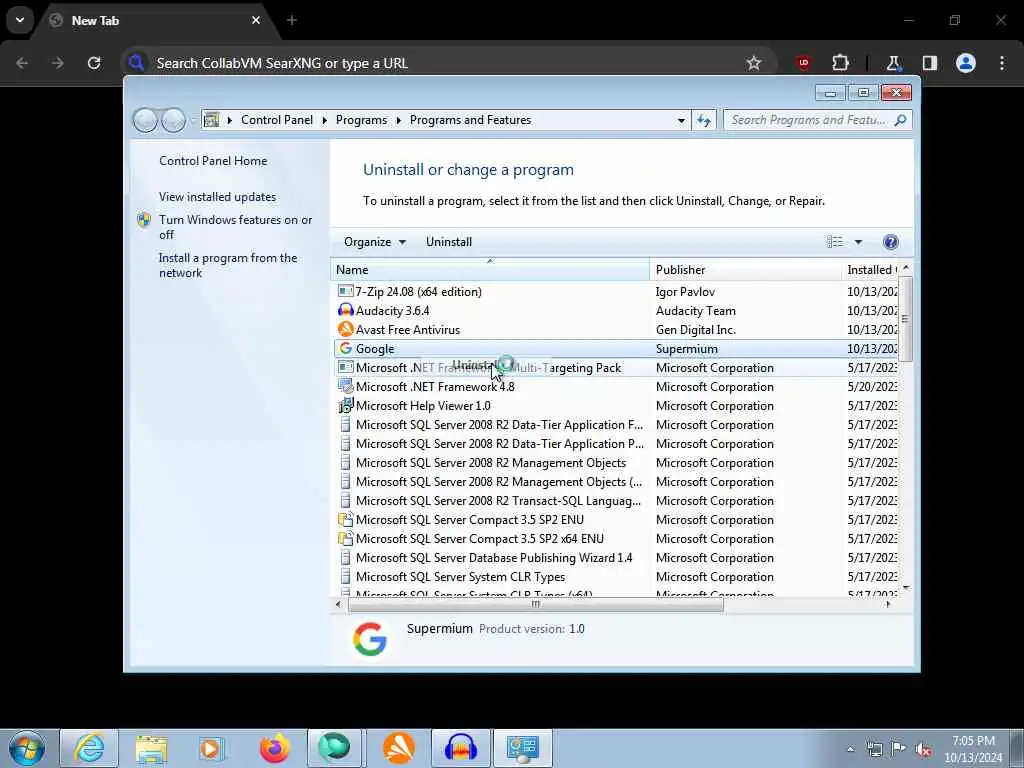Open the Chrome profile avatar

tap(966, 63)
